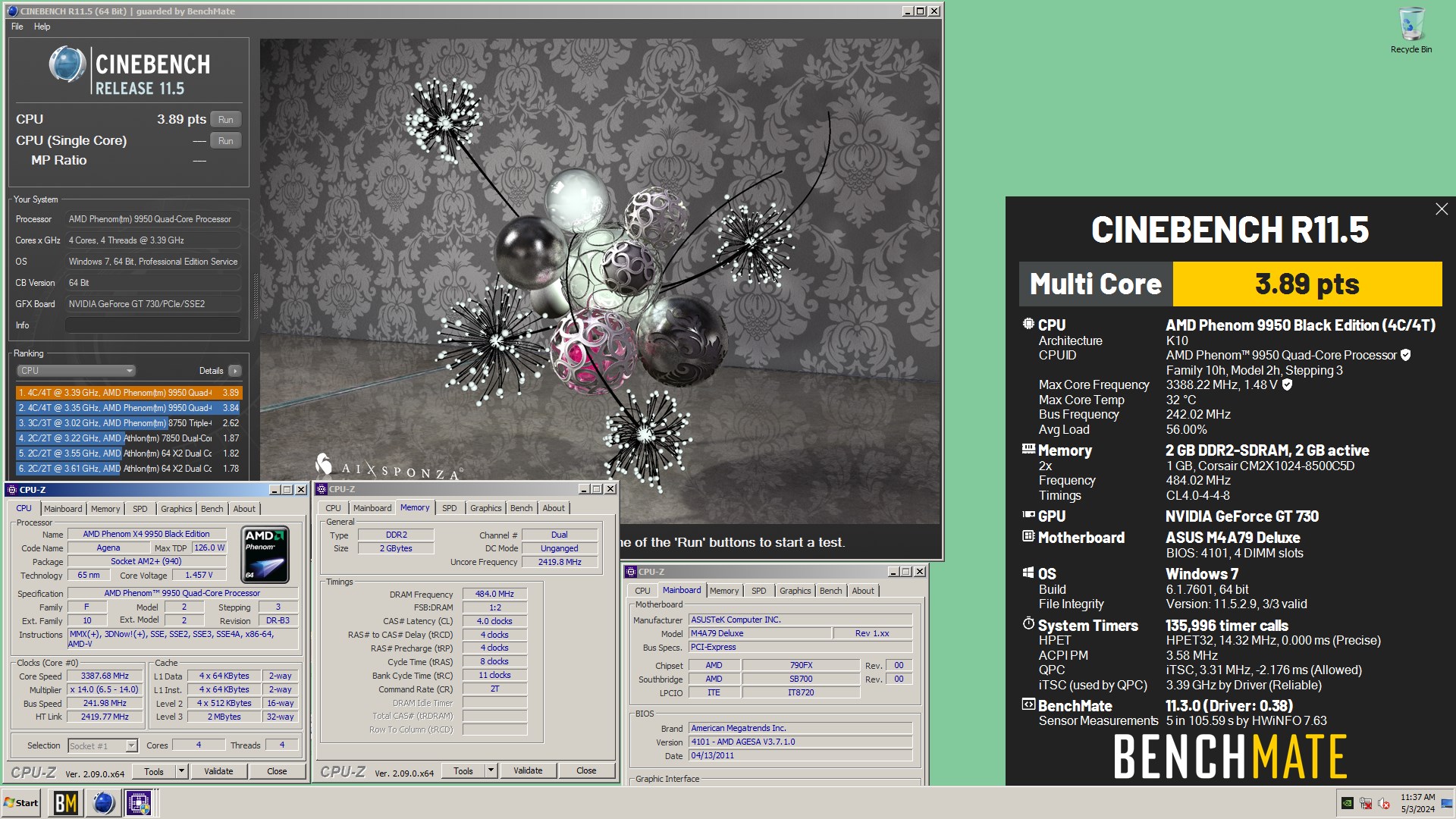This screenshot has height=819, width=1456.
Task: Run the CPU (Single Core) test
Action: [x=226, y=141]
